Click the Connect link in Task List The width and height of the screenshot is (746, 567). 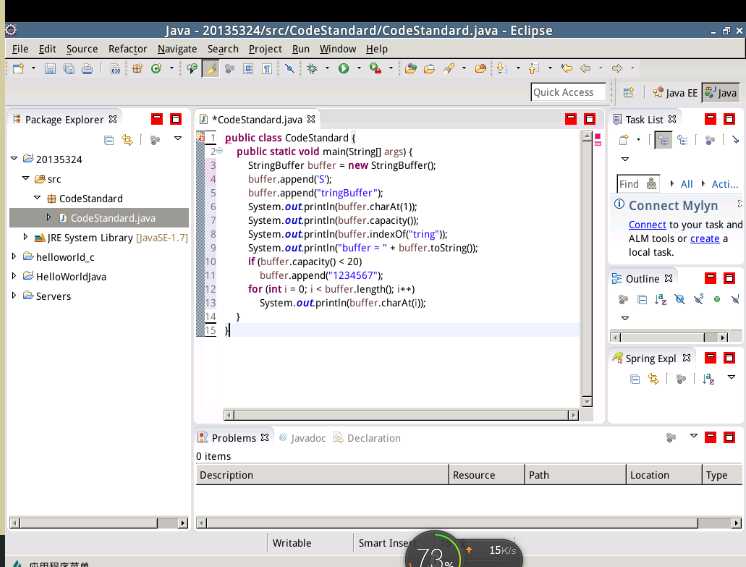pyautogui.click(x=647, y=225)
